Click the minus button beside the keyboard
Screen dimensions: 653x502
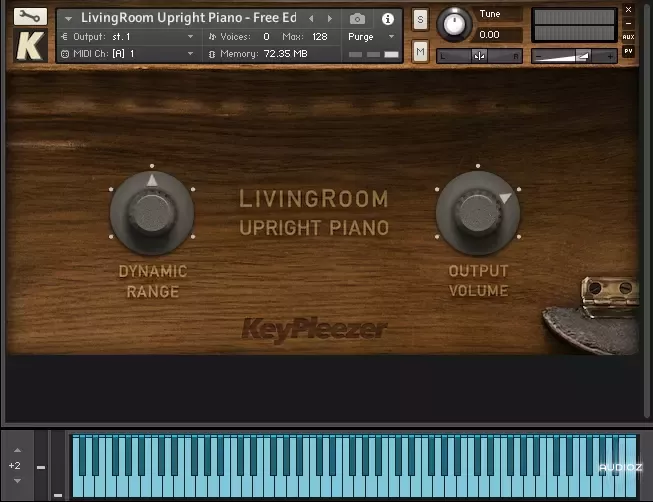coord(42,467)
